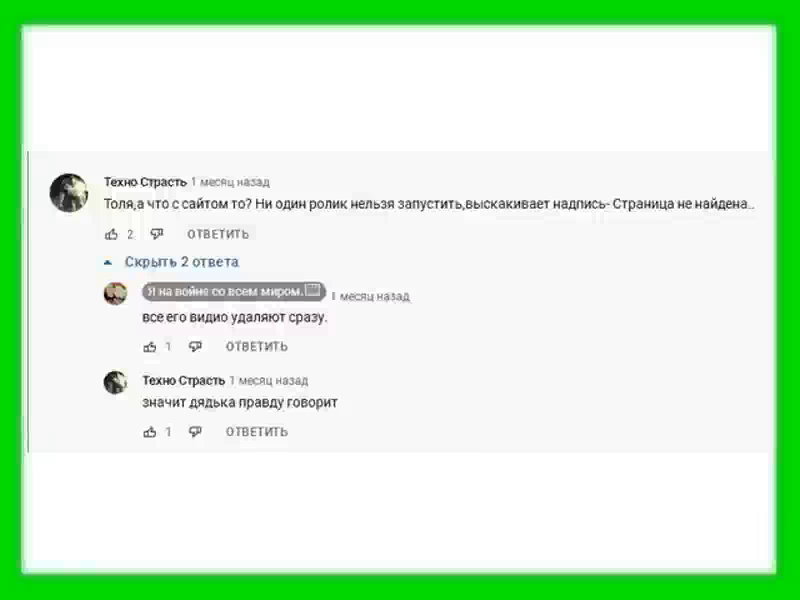Open avatar of 'Я на войне со всем миром'
Image resolution: width=800 pixels, height=600 pixels.
115,293
